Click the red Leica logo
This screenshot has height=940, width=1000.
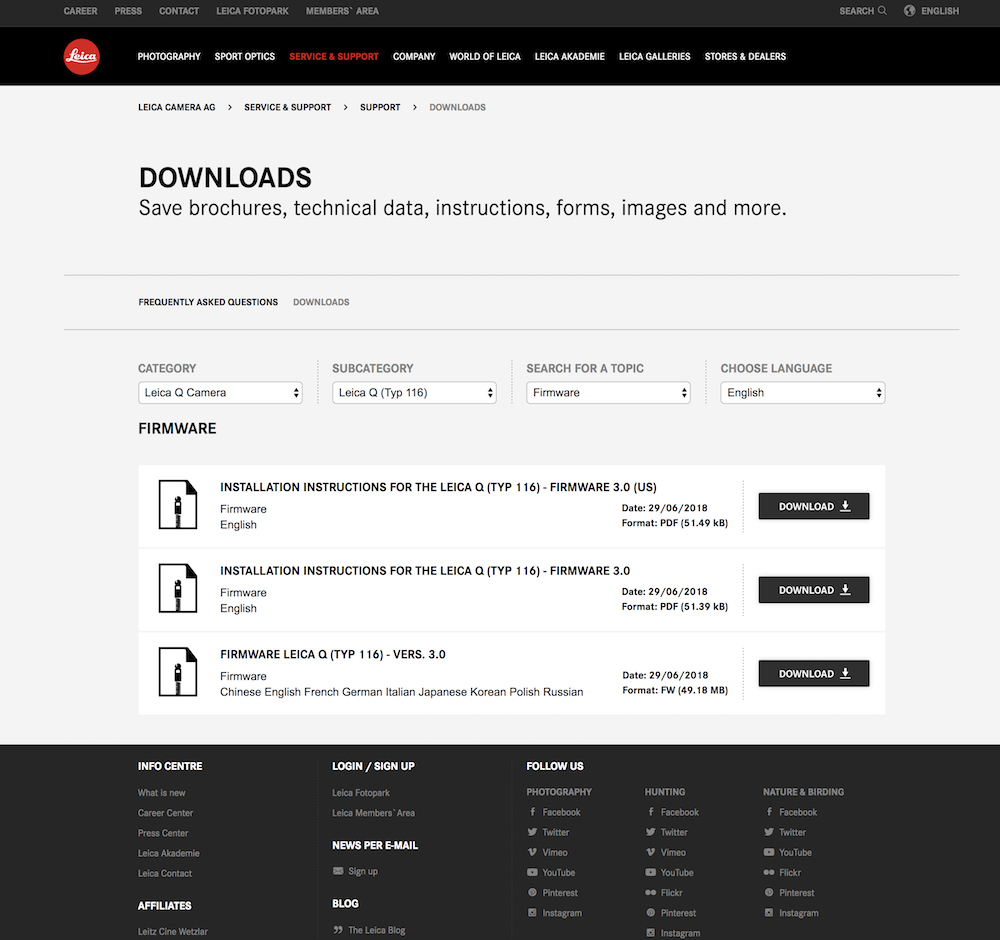[x=81, y=57]
